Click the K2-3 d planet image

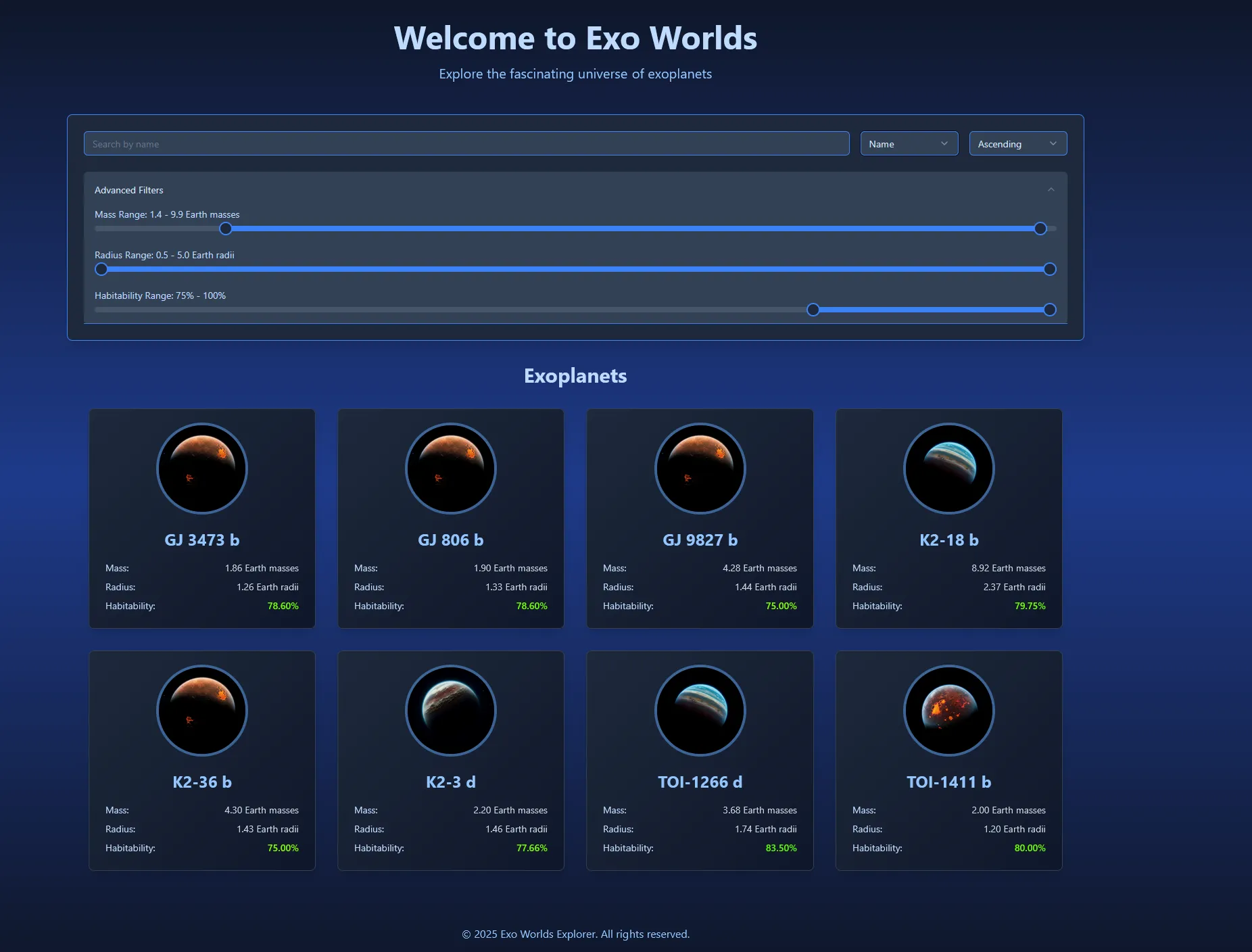tap(450, 711)
